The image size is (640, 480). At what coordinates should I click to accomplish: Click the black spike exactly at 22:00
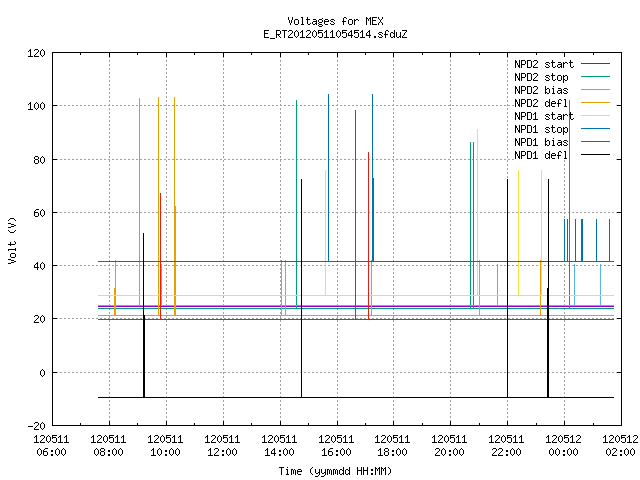(508, 288)
